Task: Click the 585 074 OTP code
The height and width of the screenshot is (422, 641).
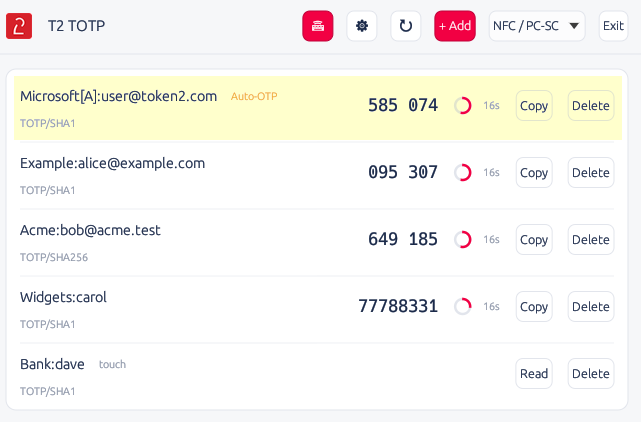Action: click(403, 105)
